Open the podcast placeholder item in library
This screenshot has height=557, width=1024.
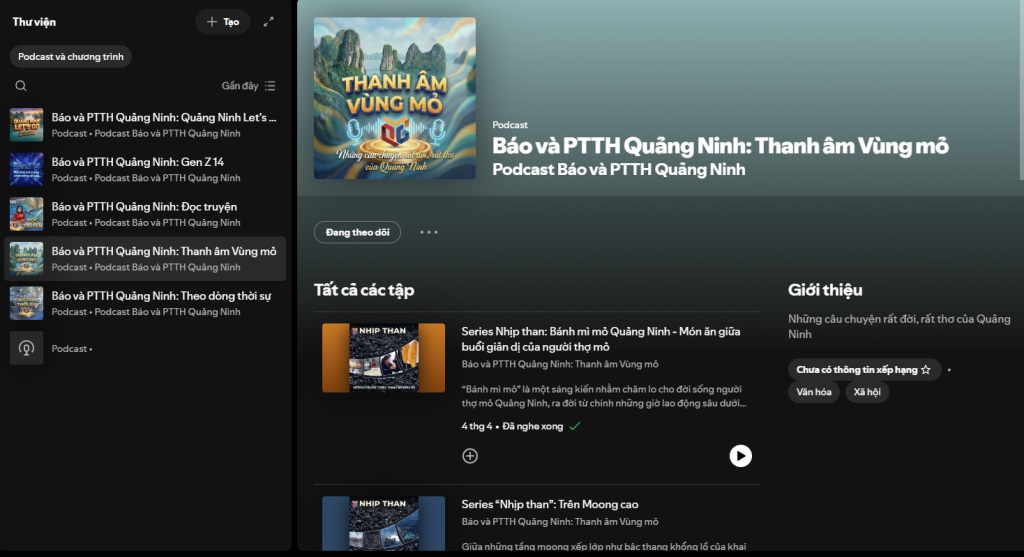click(x=27, y=348)
